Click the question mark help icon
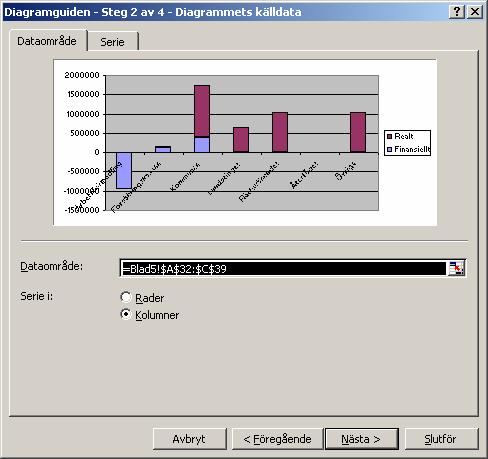The width and height of the screenshot is (488, 459). pyautogui.click(x=457, y=12)
